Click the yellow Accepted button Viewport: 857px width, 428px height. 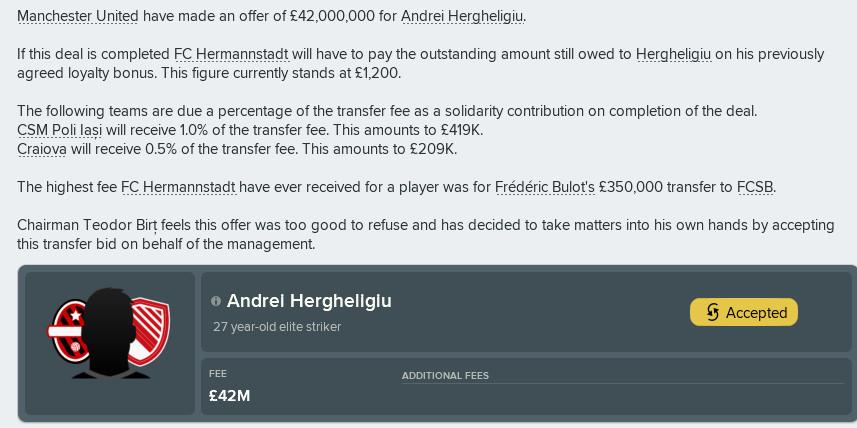(743, 313)
